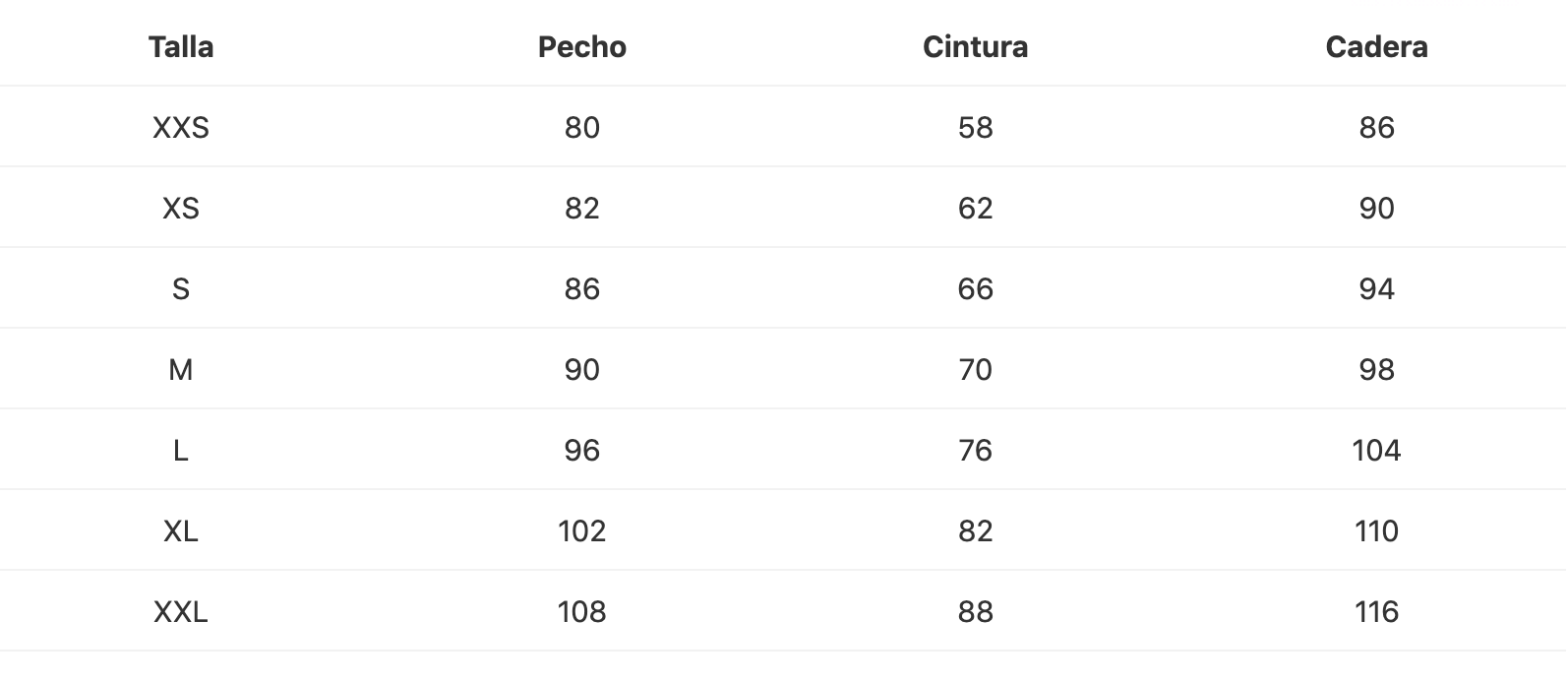Viewport: 1568px width, 683px height.
Task: Select the XL size cell
Action: pyautogui.click(x=181, y=531)
